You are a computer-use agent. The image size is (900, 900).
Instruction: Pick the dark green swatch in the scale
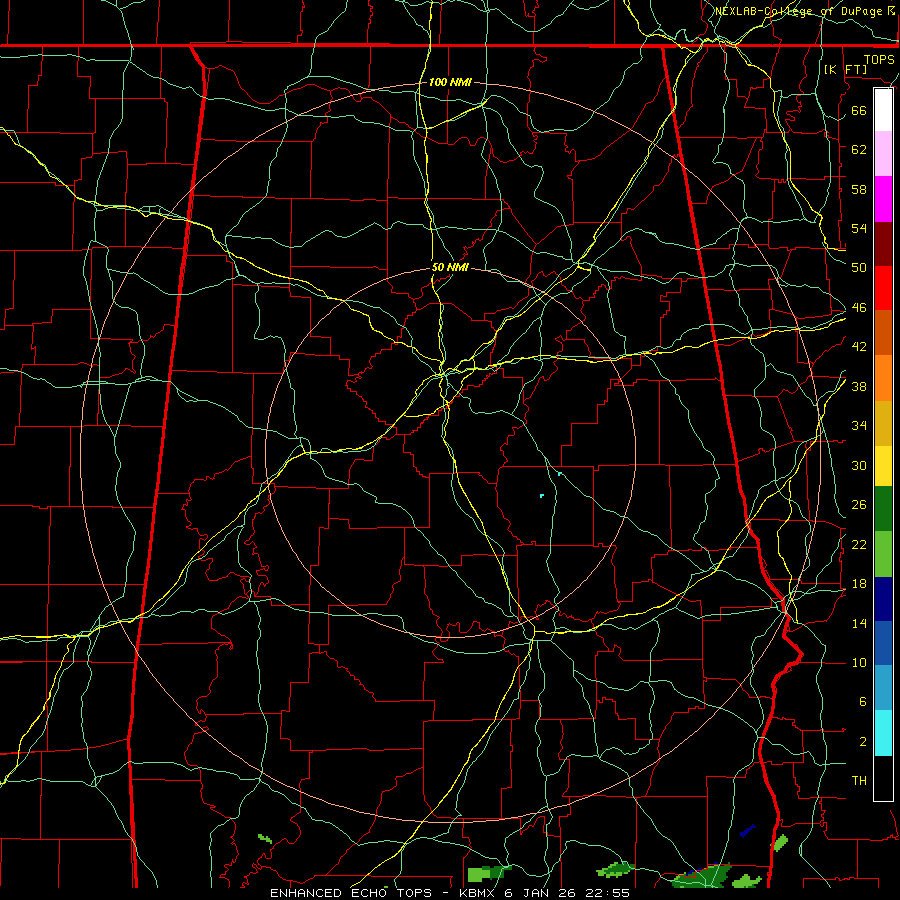pos(883,509)
